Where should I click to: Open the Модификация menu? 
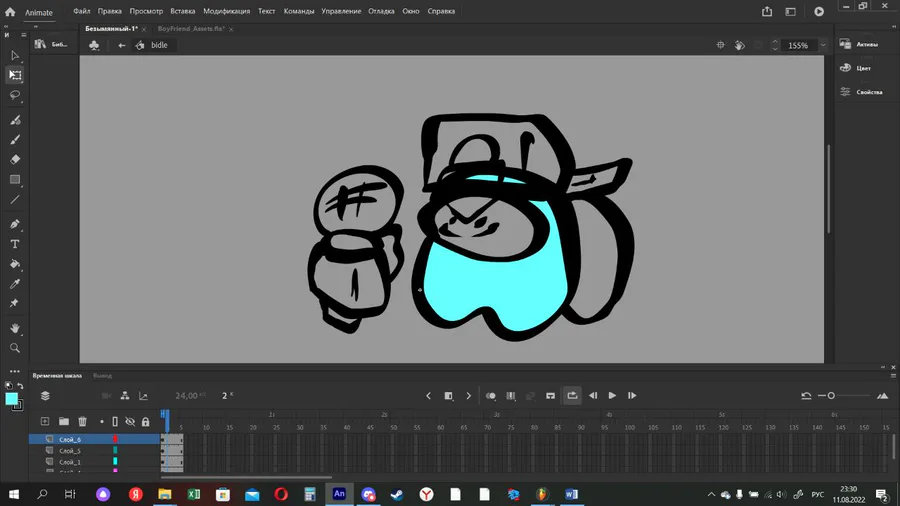point(226,11)
